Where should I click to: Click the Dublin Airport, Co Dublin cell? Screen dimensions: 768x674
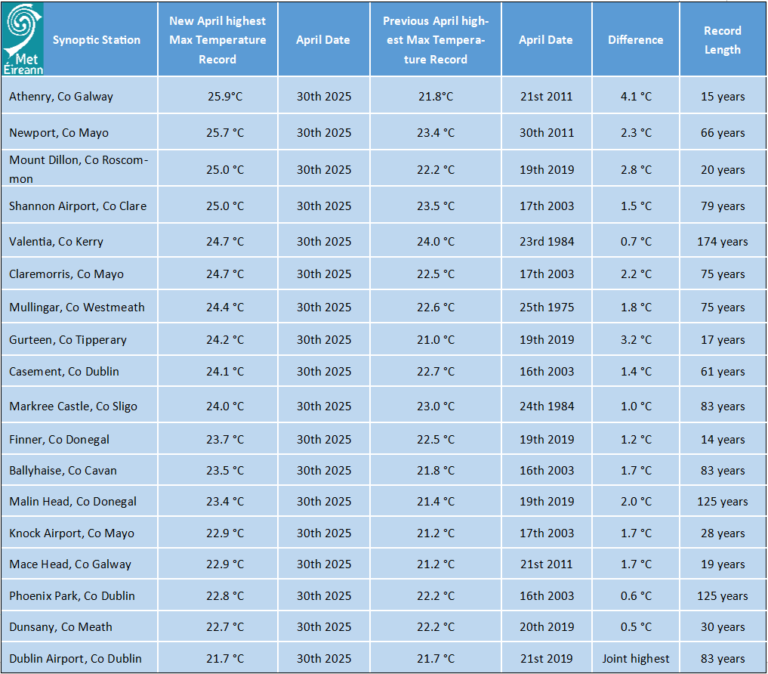[x=79, y=658]
